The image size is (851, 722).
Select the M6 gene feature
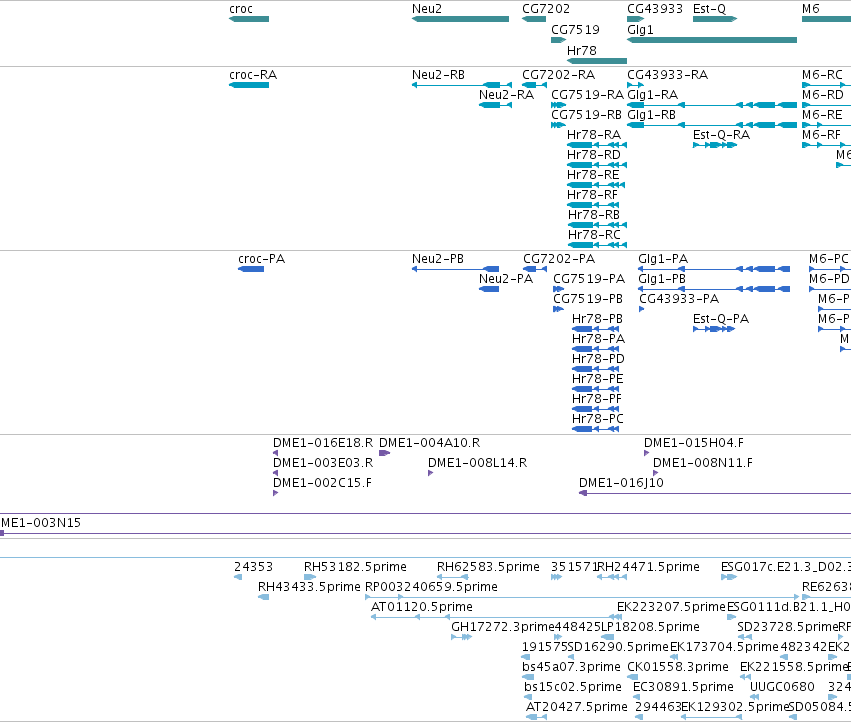[x=827, y=19]
